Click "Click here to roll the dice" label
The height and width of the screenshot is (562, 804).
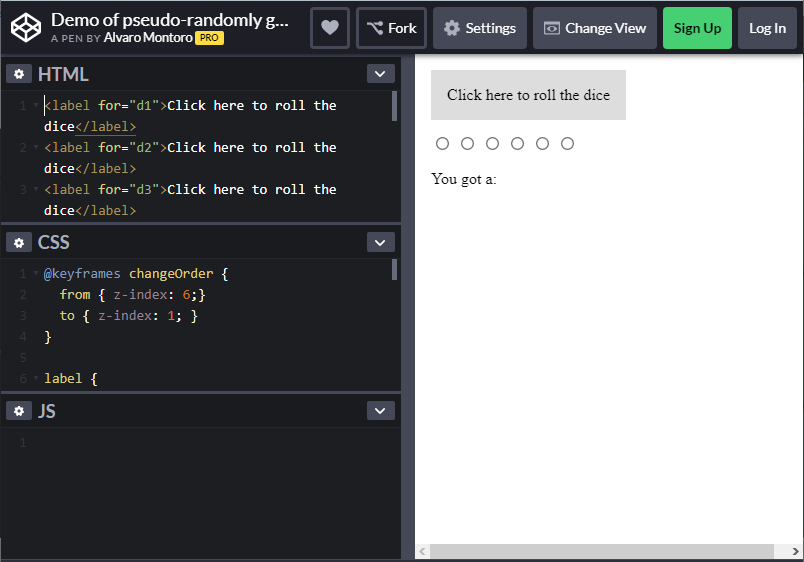[528, 95]
